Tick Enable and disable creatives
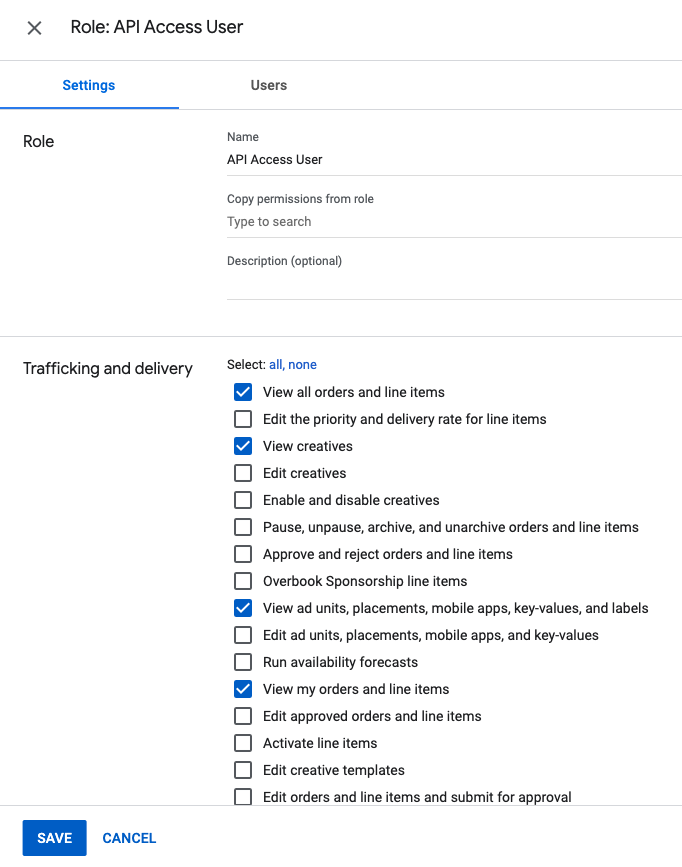 point(243,500)
